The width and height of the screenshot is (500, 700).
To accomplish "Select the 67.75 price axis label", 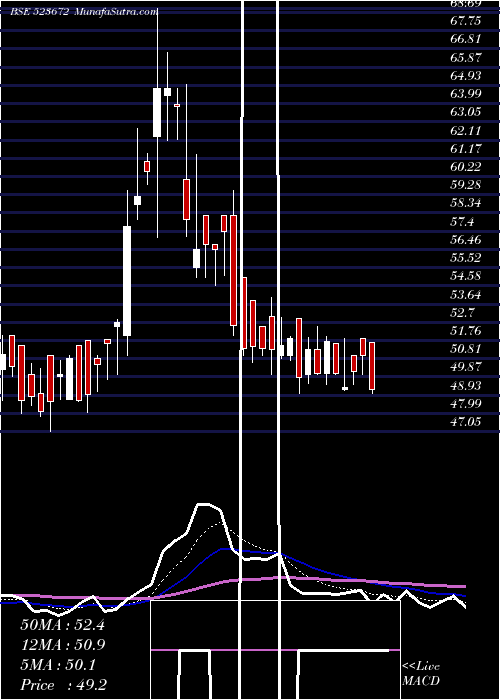I will (x=466, y=21).
